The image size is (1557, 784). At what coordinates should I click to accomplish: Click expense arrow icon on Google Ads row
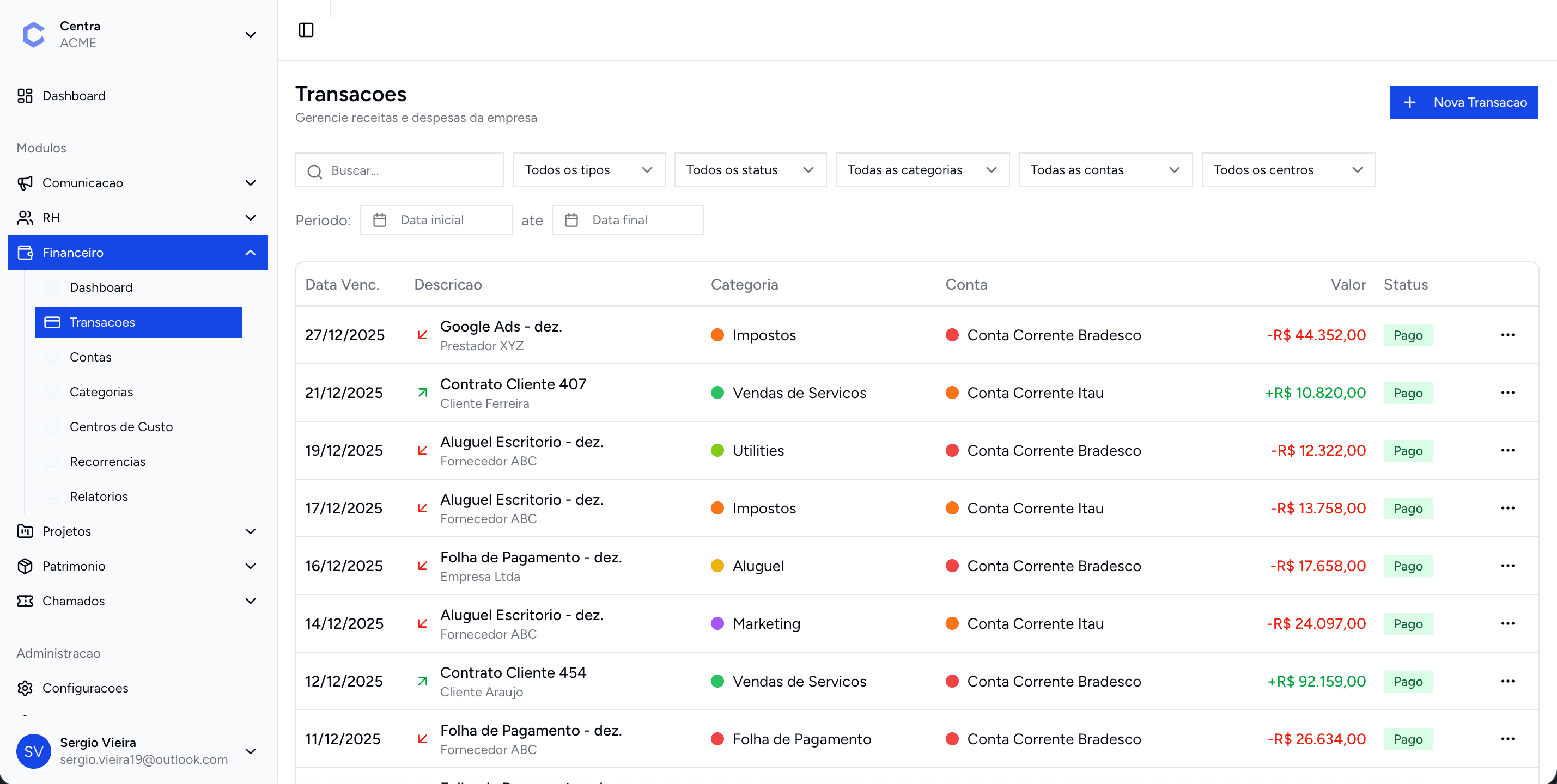pos(423,335)
